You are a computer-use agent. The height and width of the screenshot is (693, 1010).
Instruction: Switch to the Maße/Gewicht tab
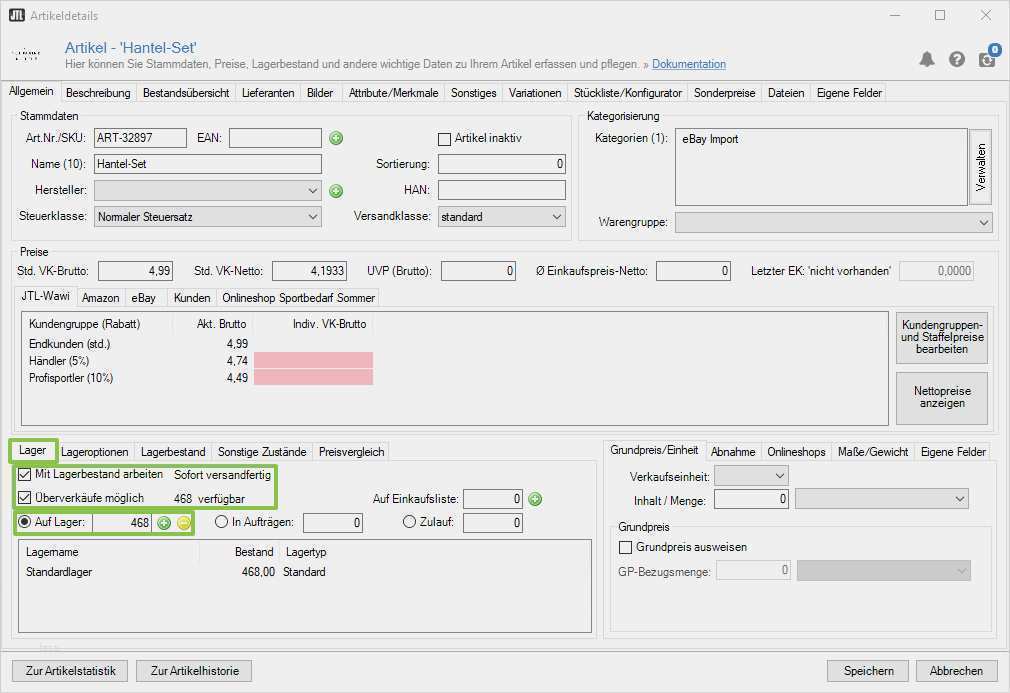(x=873, y=451)
